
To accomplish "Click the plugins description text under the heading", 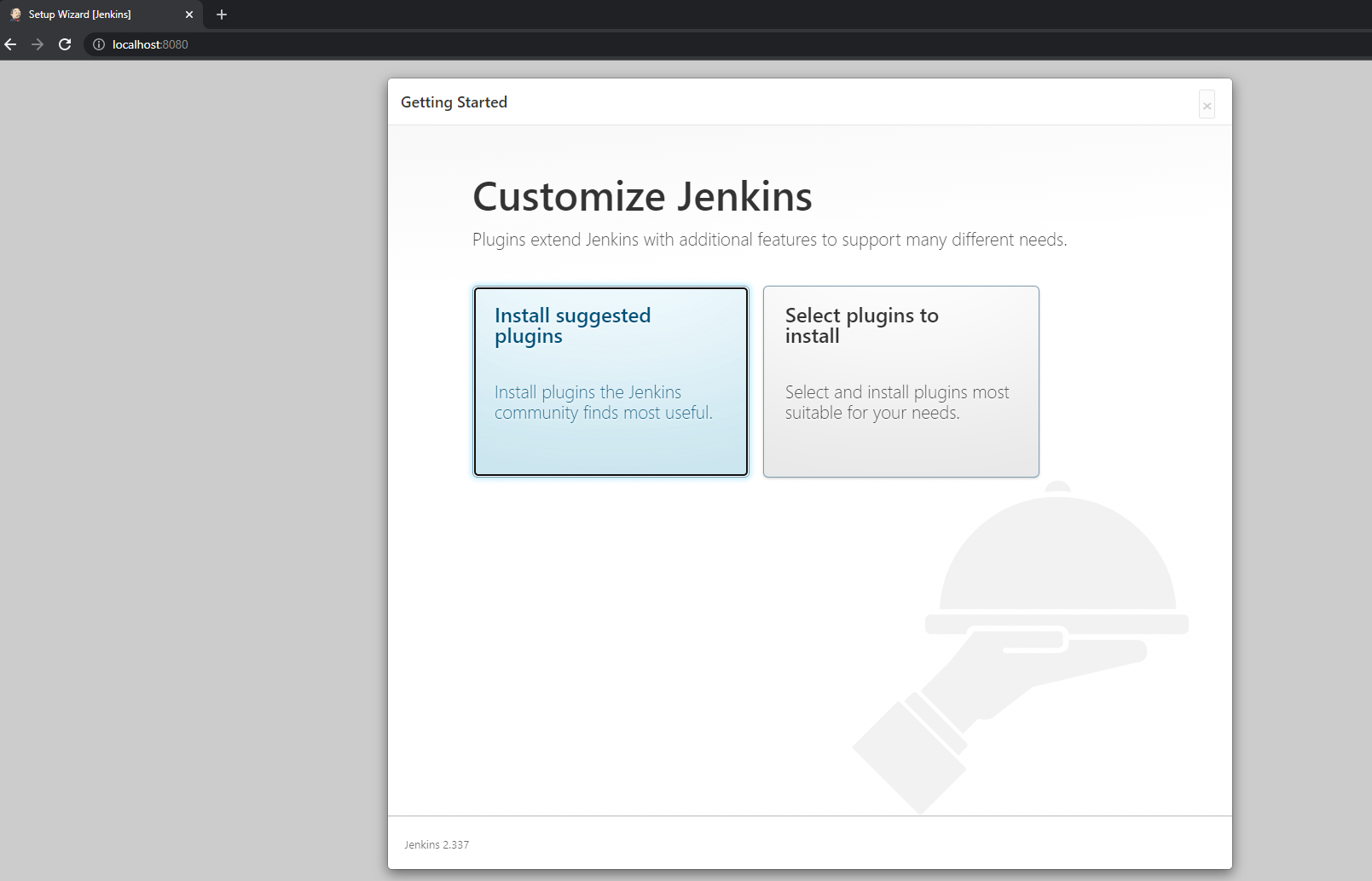I will [769, 240].
